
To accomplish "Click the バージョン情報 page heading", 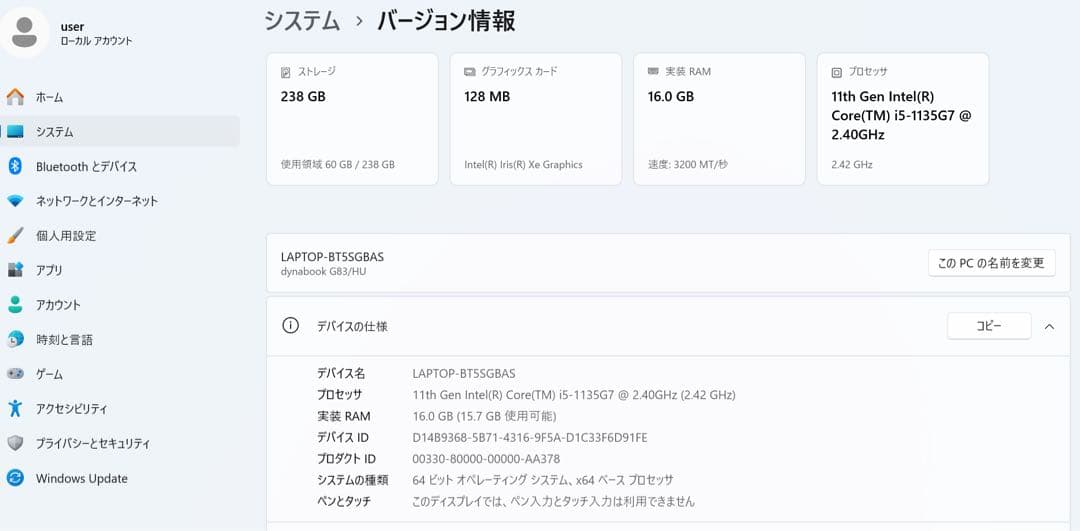I will (x=446, y=21).
